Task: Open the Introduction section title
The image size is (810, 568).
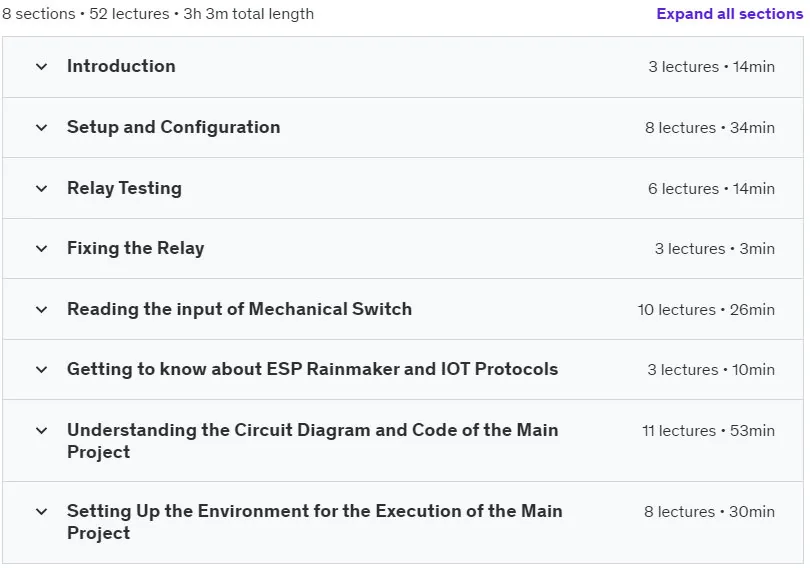Action: click(121, 66)
